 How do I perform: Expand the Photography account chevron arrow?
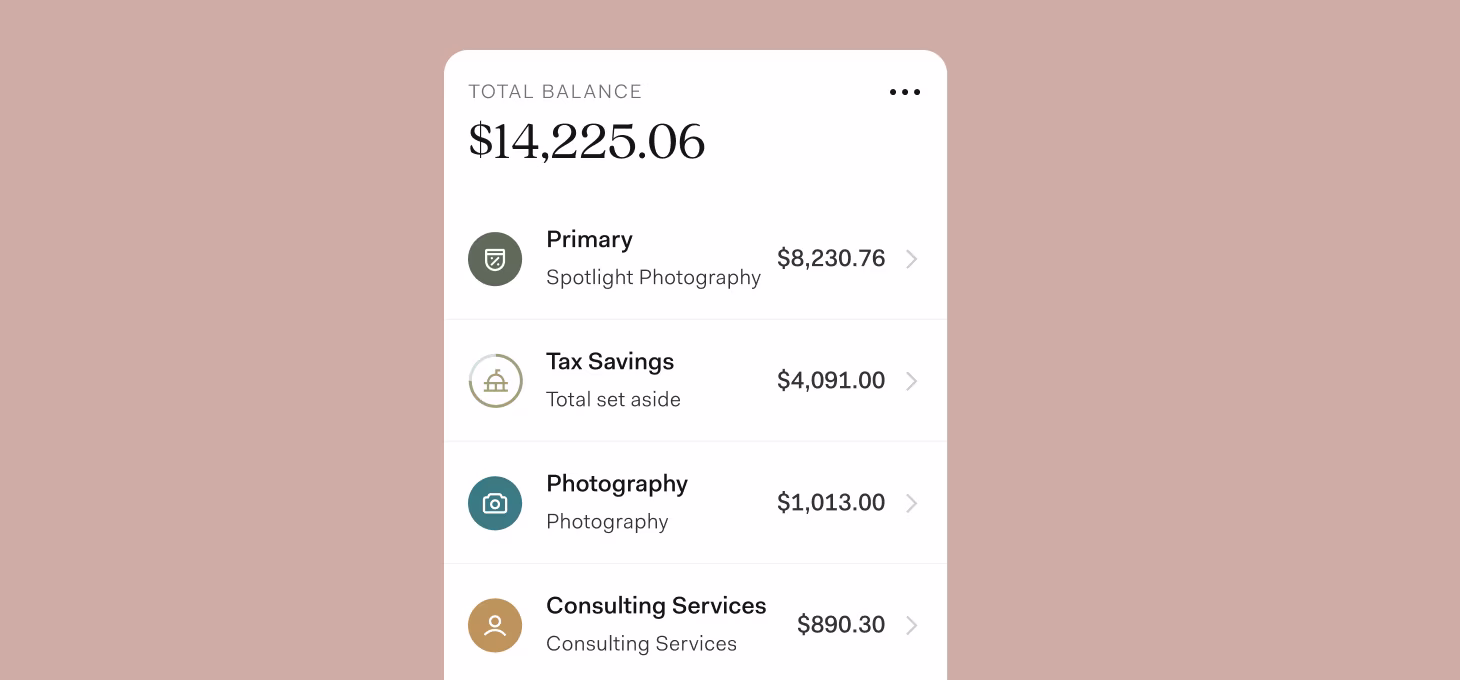pyautogui.click(x=911, y=503)
